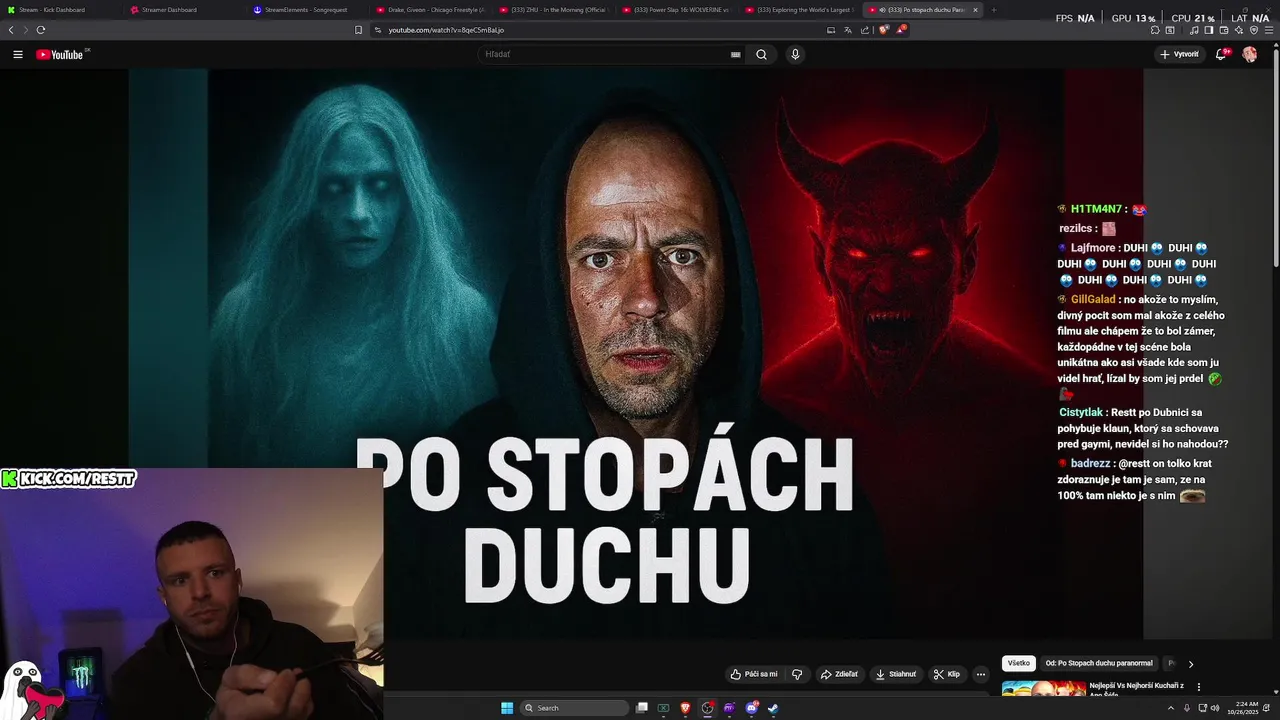This screenshot has width=1280, height=720.
Task: Reload the current page
Action: pos(41,30)
